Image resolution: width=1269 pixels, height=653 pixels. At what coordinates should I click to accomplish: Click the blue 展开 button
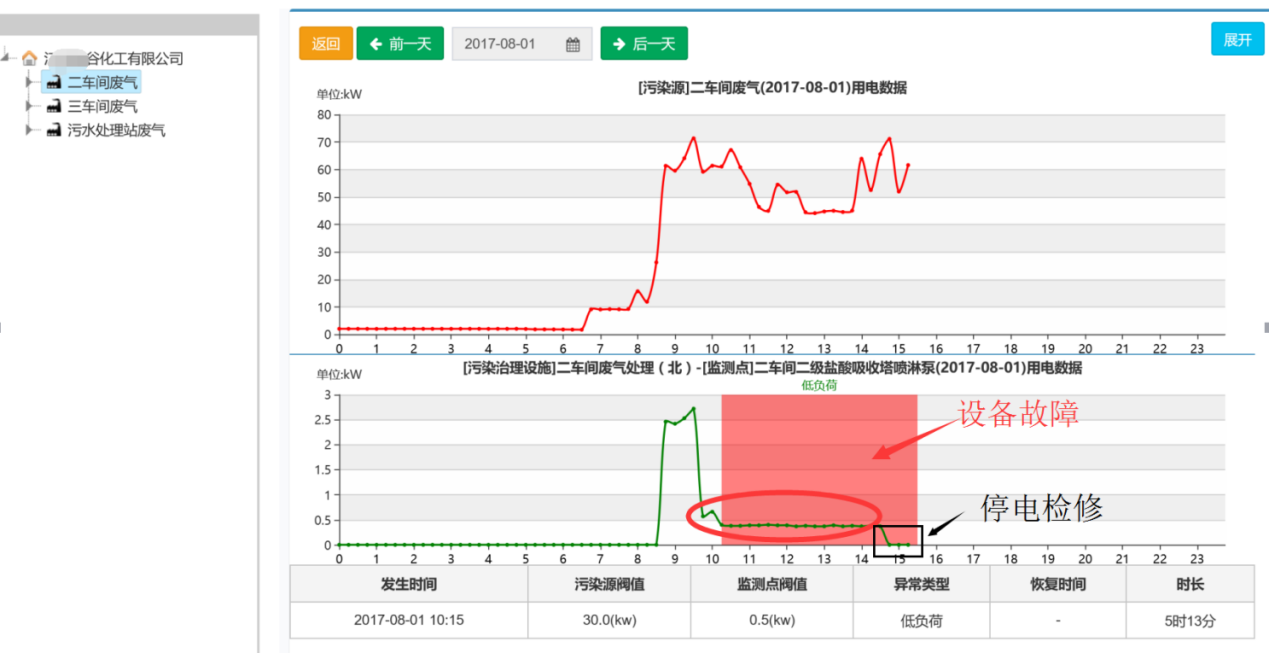pos(1237,40)
